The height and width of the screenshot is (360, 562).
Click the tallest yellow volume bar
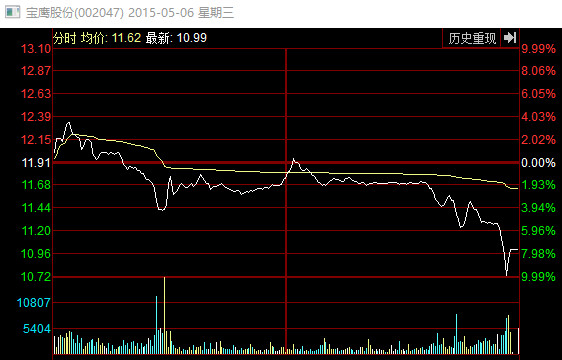(165, 315)
